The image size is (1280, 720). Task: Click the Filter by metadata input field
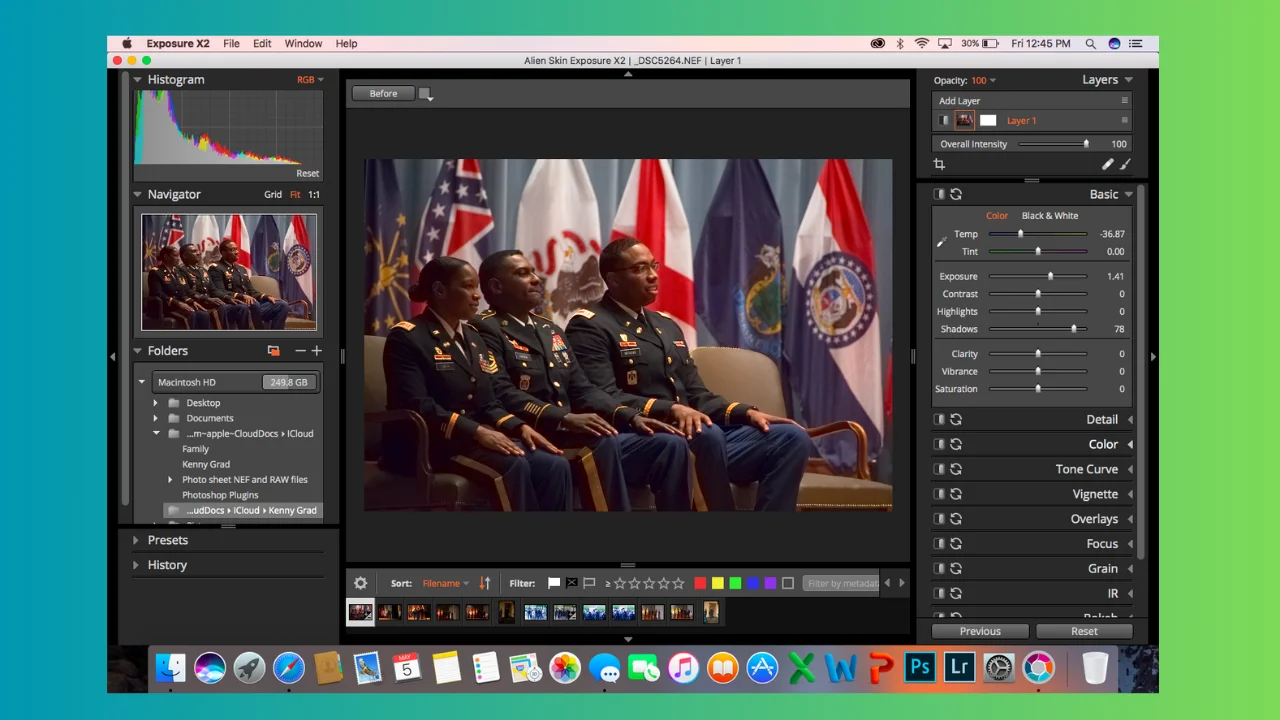coord(842,583)
